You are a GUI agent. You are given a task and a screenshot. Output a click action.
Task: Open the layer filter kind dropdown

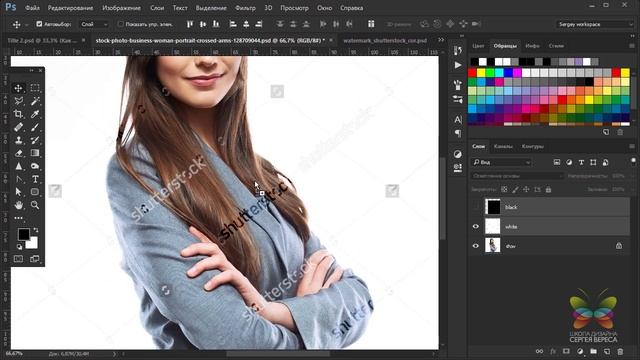pos(501,162)
